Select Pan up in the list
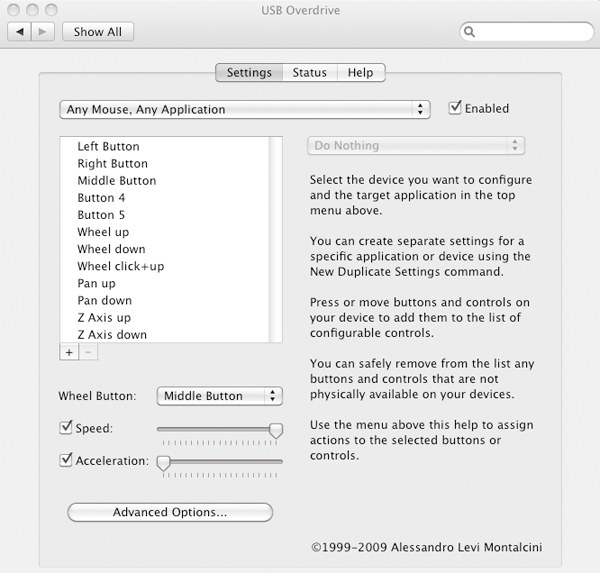 point(165,283)
